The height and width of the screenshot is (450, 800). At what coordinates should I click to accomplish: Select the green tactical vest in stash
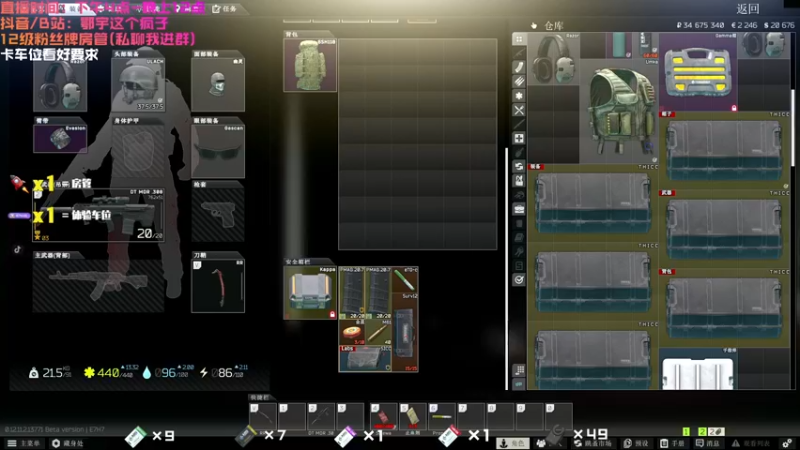coord(619,111)
